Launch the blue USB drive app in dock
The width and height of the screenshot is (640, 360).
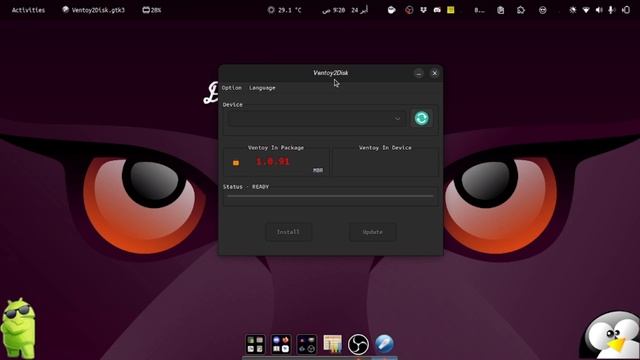384,344
